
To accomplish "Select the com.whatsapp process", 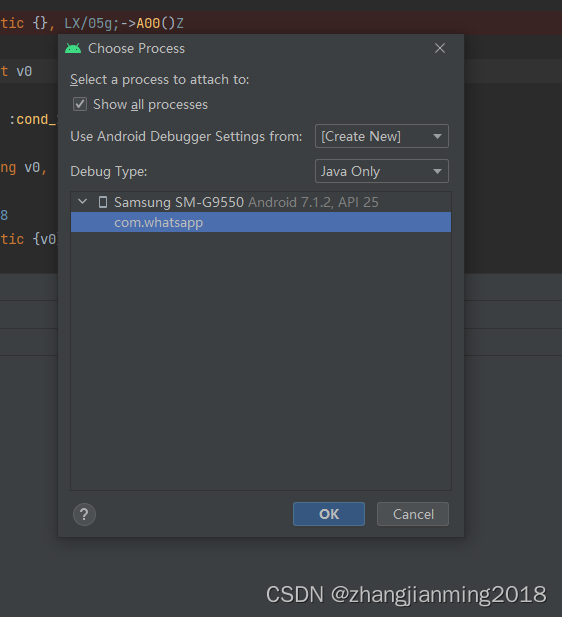I will point(261,222).
